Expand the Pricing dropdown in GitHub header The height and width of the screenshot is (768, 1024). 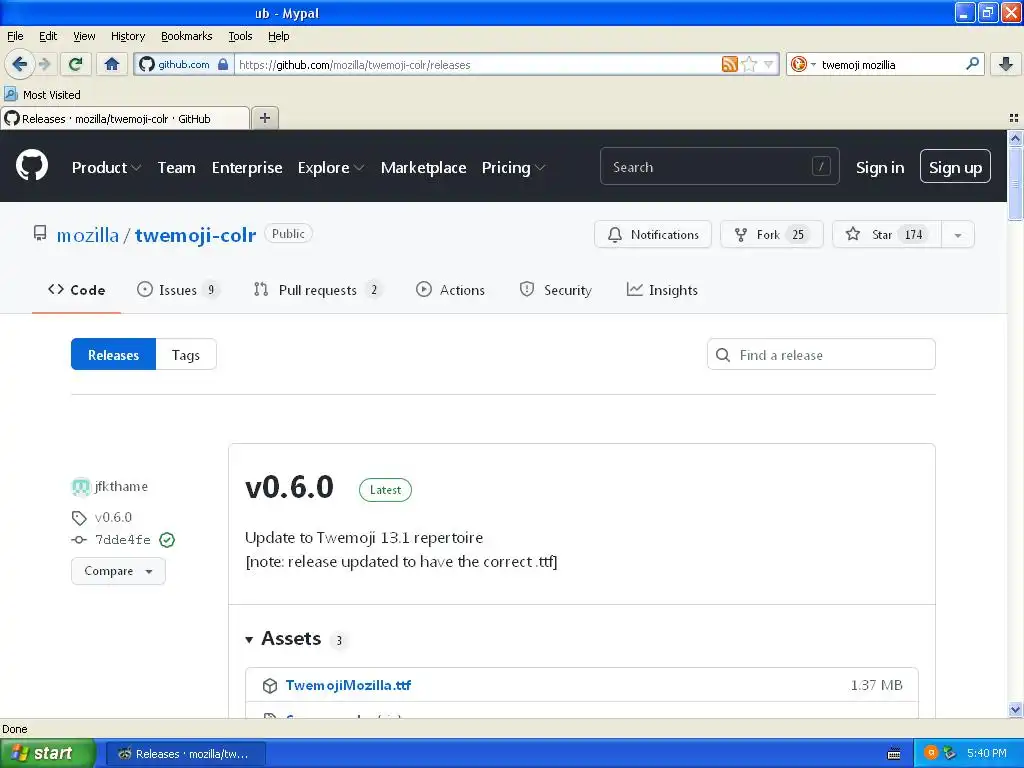click(x=513, y=168)
